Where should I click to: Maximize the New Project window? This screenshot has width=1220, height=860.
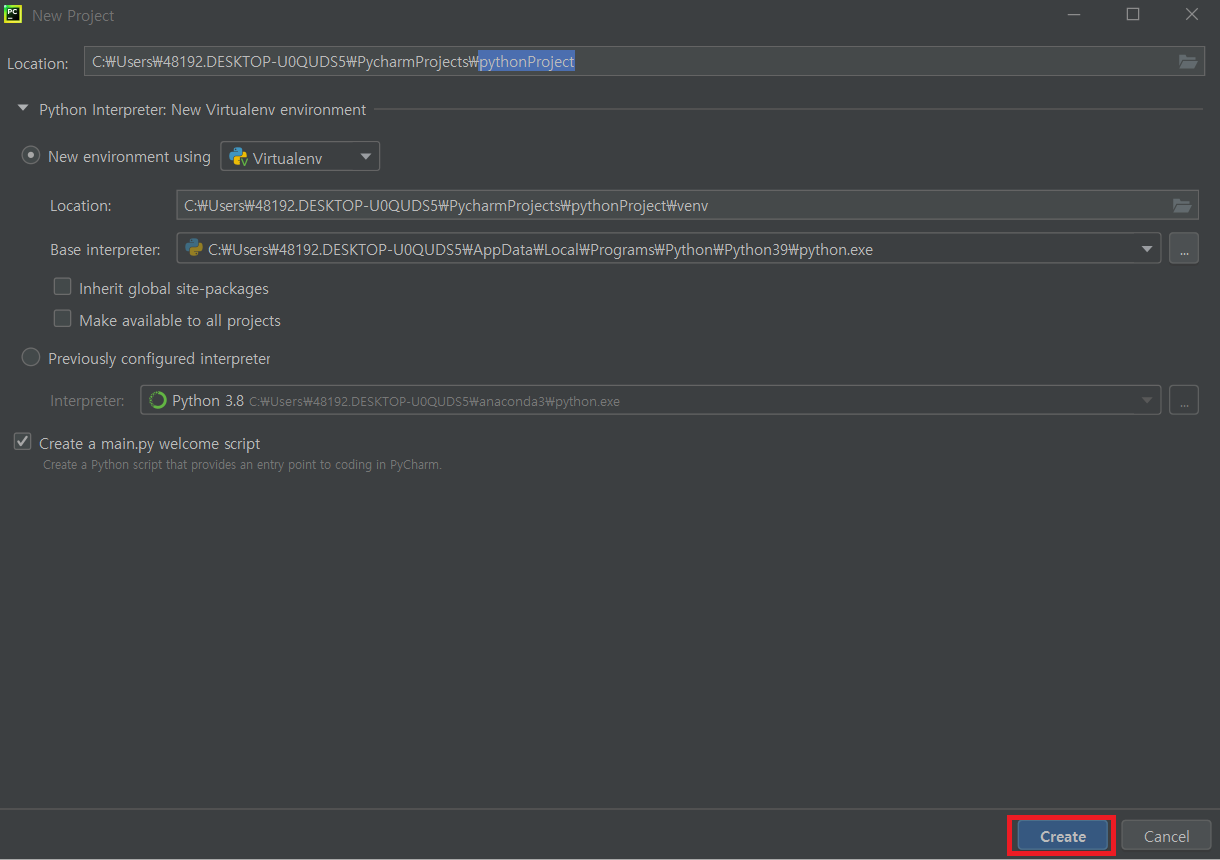click(1133, 15)
